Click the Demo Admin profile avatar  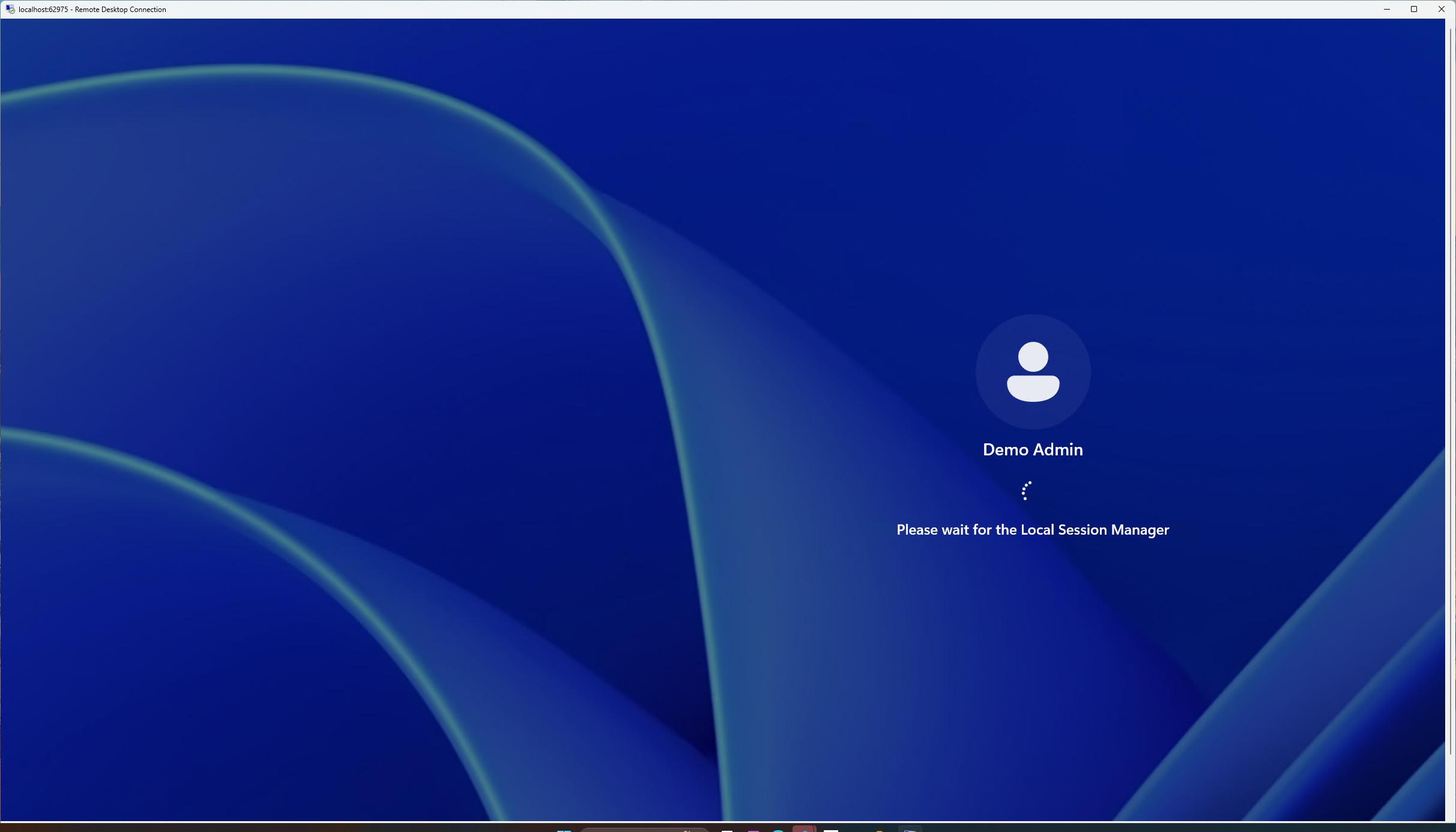coord(1032,371)
